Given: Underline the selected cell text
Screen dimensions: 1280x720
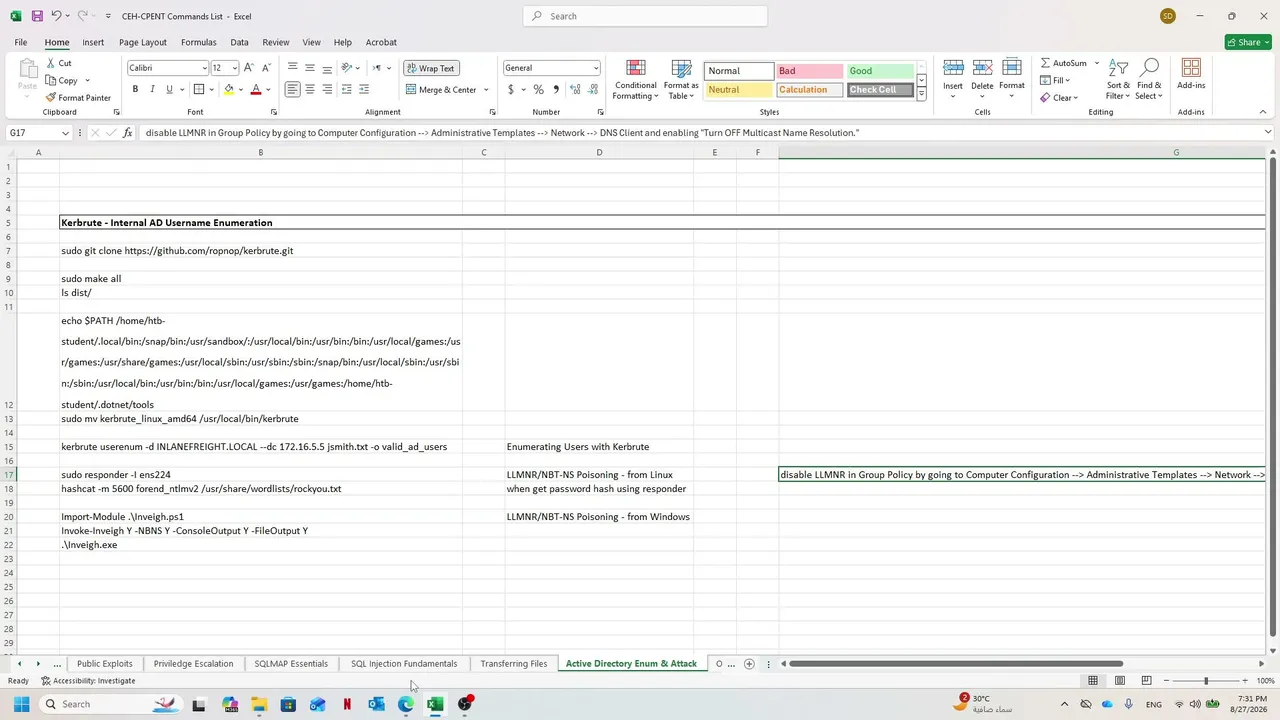Looking at the screenshot, I should pos(169,89).
